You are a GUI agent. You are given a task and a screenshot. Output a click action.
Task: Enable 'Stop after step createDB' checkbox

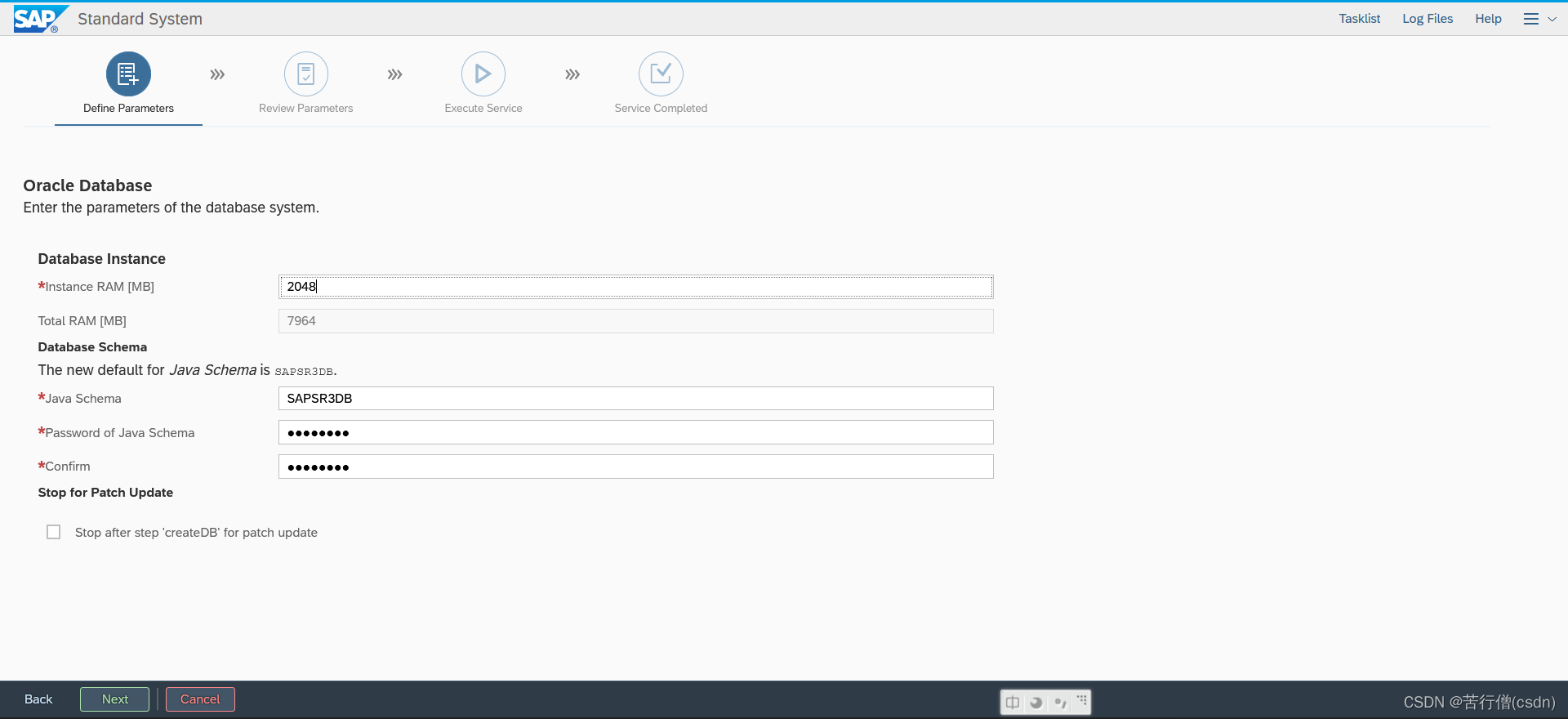coord(54,532)
